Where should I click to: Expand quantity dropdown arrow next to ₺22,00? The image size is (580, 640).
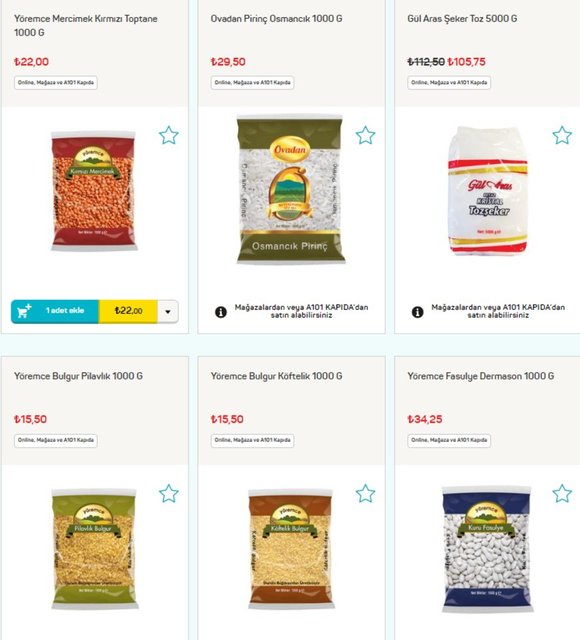click(x=168, y=311)
